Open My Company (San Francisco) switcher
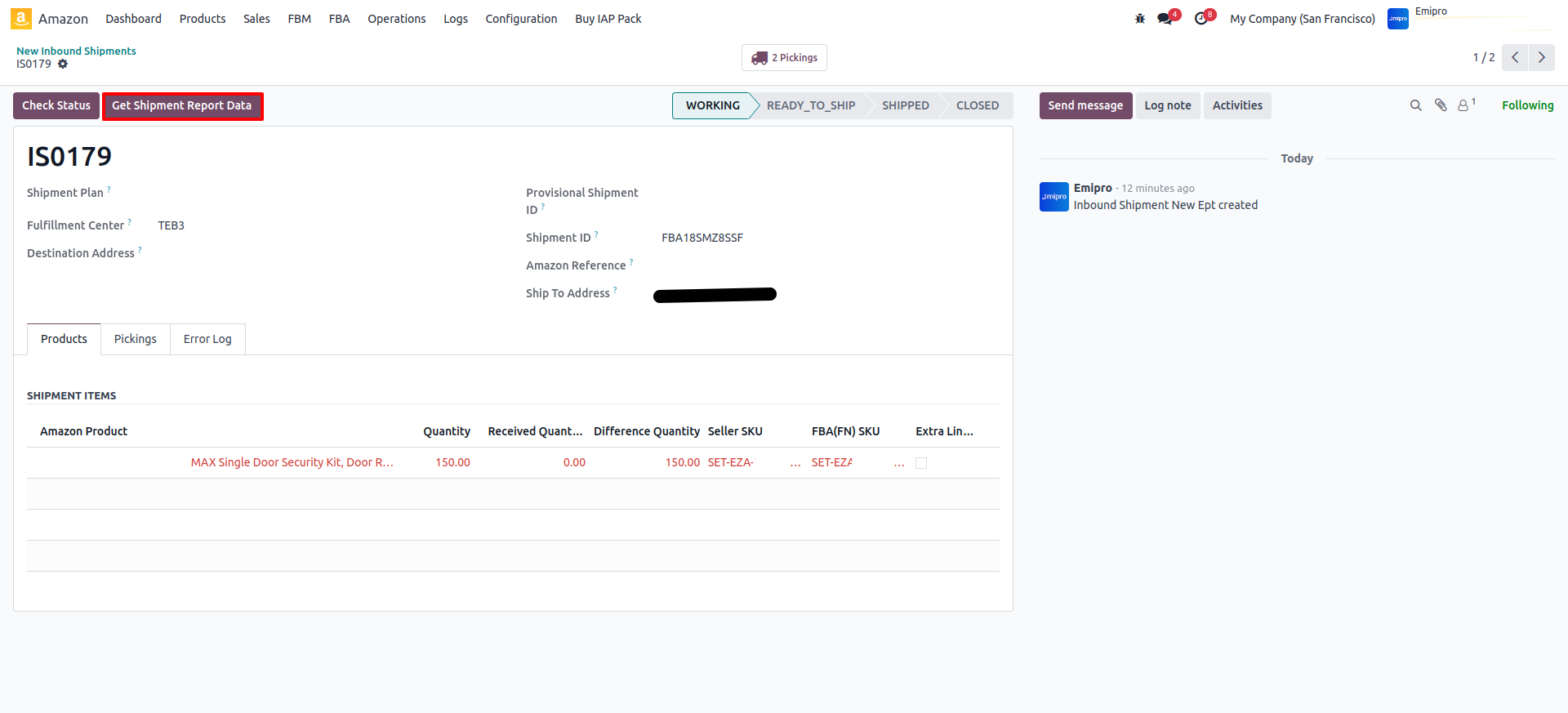The image size is (1568, 713). coord(1302,19)
